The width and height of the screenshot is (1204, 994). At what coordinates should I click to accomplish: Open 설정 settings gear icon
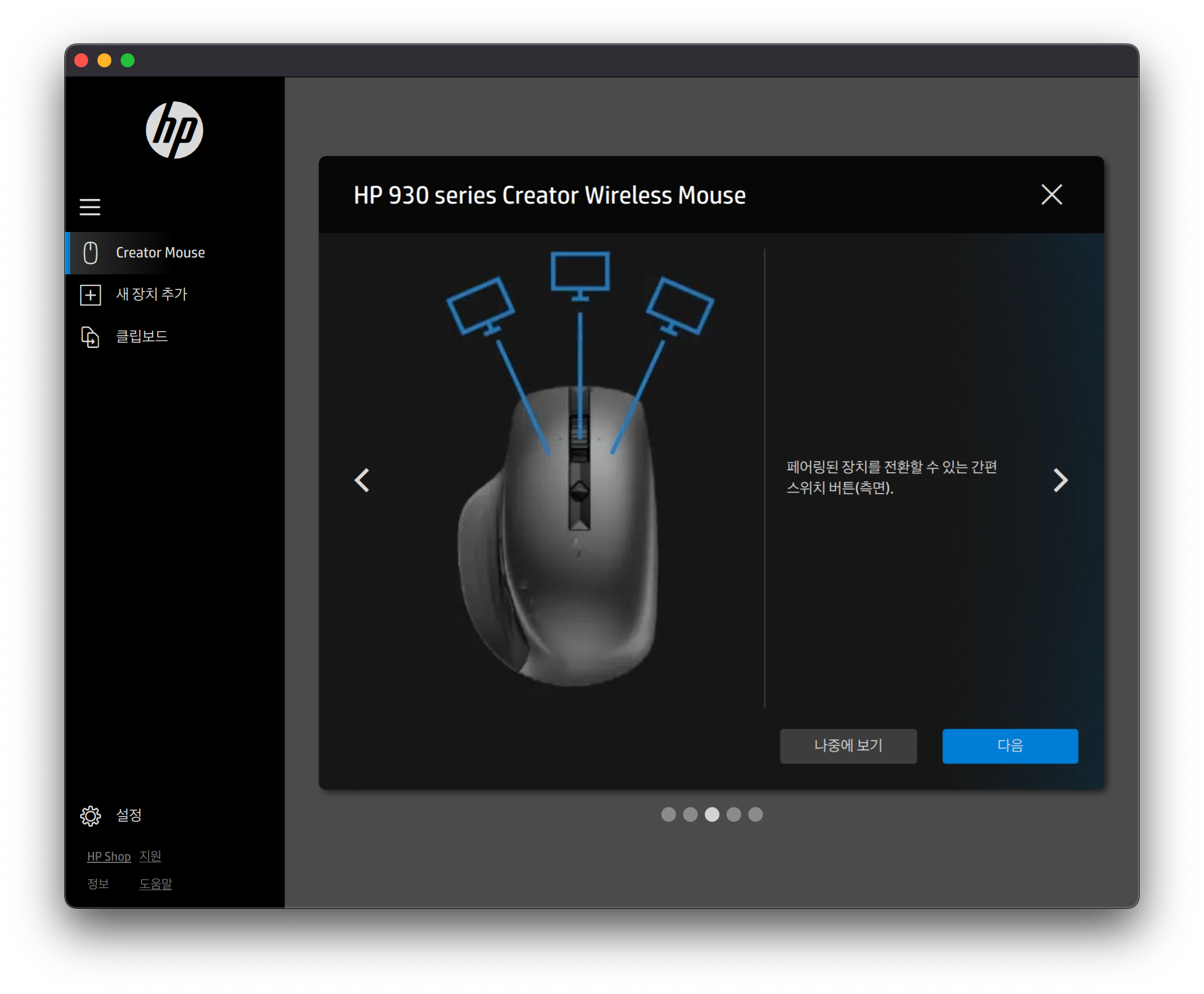click(x=90, y=816)
